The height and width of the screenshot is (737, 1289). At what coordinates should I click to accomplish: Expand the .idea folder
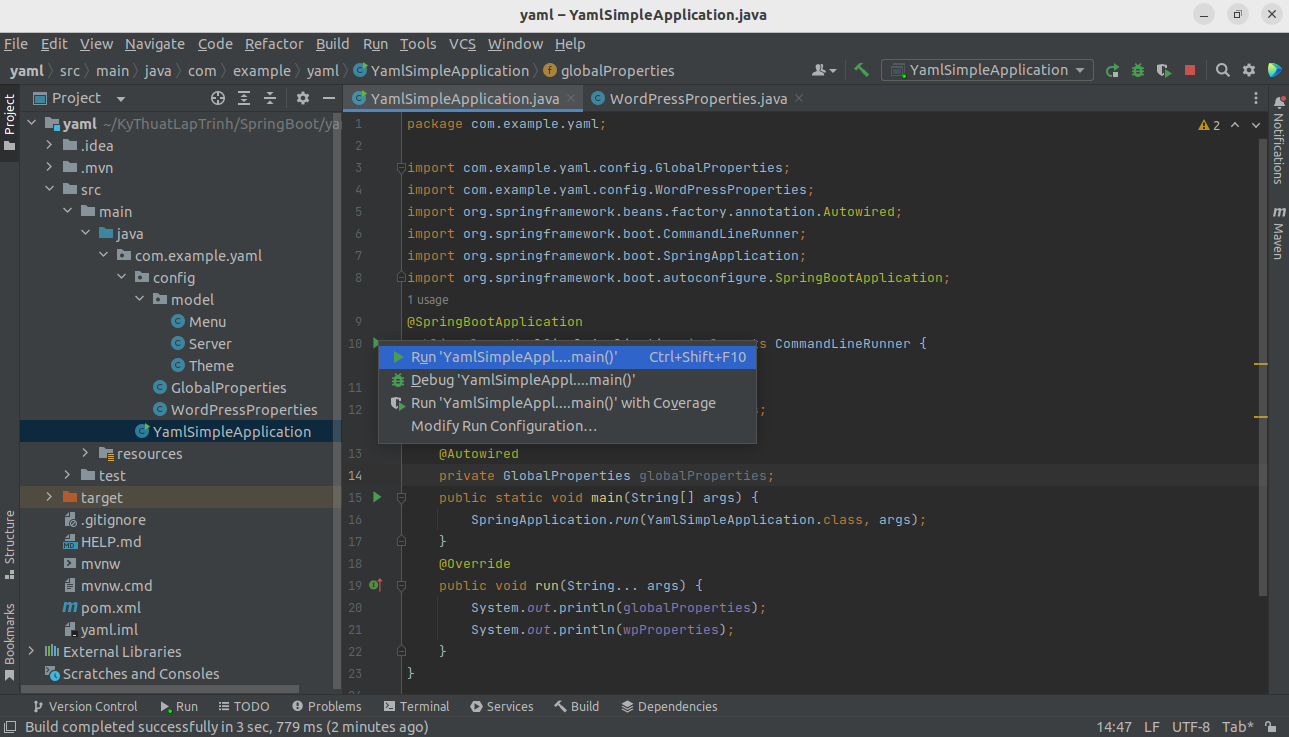[49, 145]
